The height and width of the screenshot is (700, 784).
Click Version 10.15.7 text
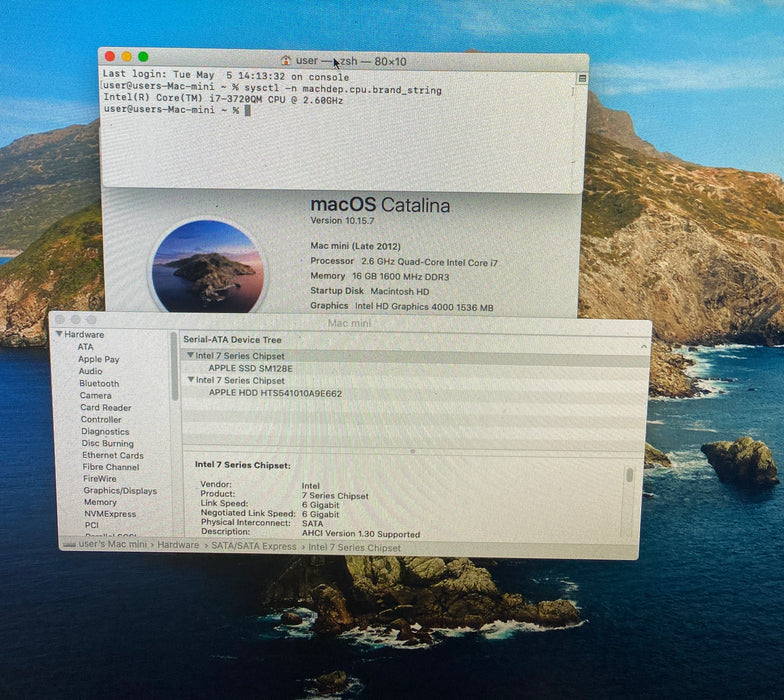tap(342, 220)
